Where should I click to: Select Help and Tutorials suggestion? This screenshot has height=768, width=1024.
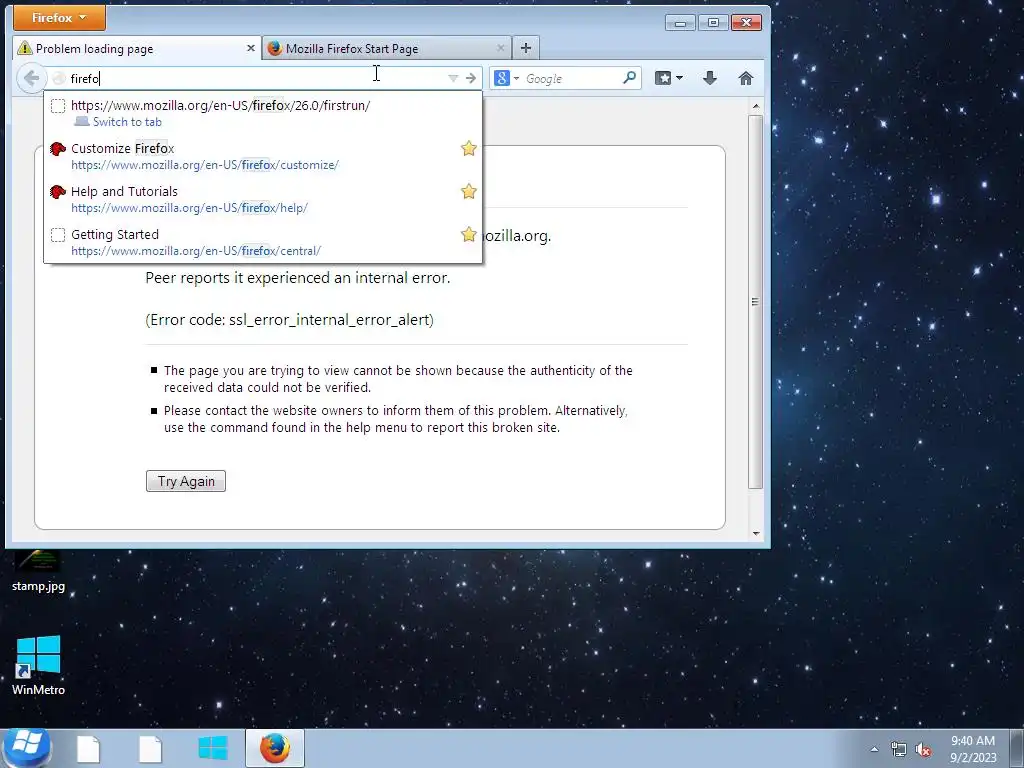click(263, 199)
